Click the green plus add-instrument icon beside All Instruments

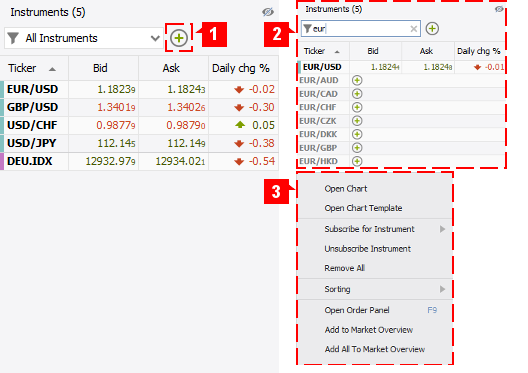[x=179, y=38]
